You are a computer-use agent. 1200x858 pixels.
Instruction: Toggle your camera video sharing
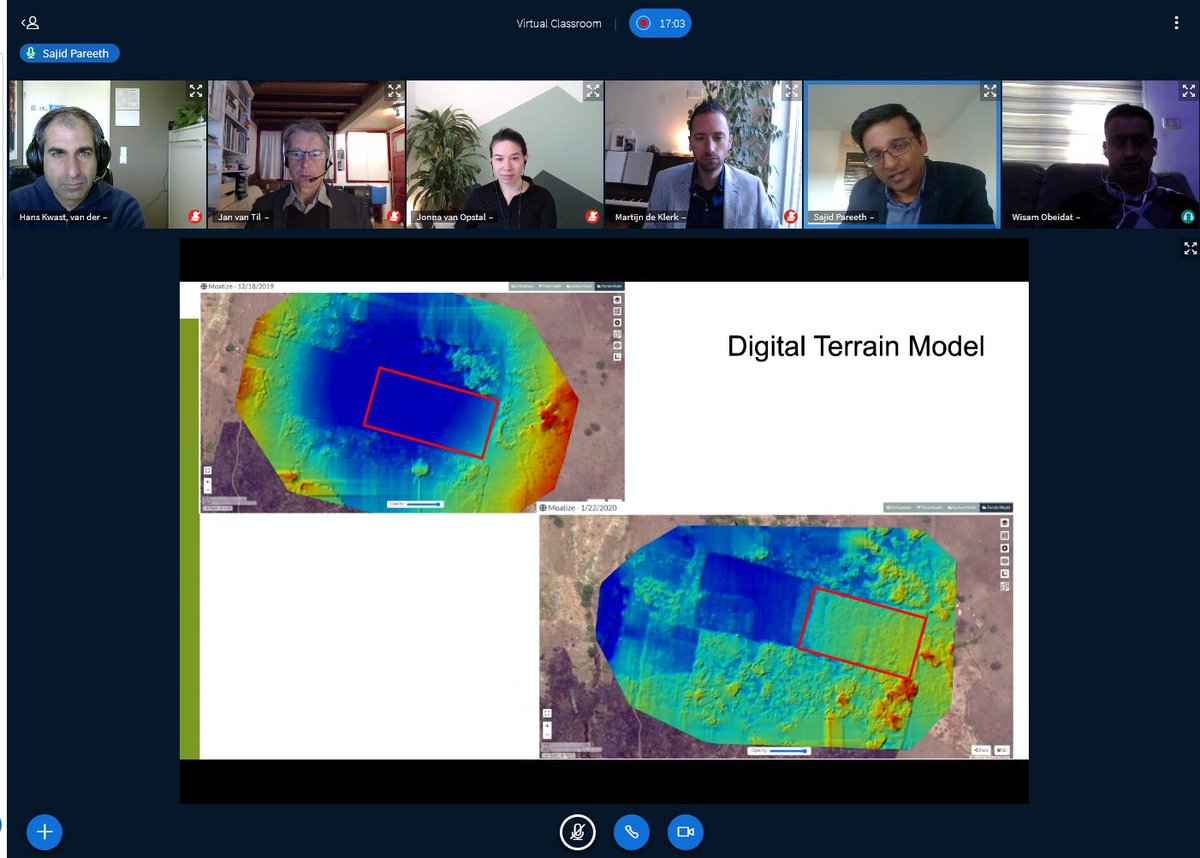(686, 831)
